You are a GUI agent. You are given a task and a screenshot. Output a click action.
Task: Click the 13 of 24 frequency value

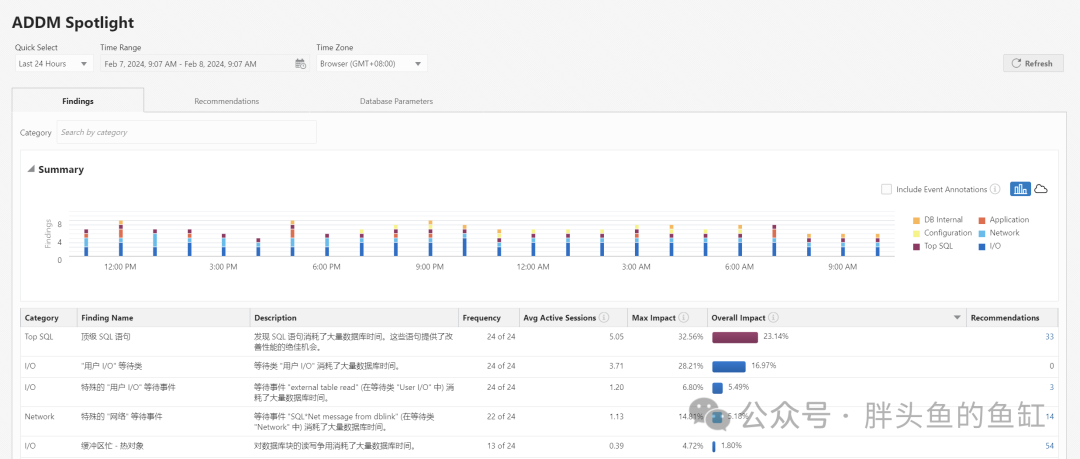click(x=501, y=446)
